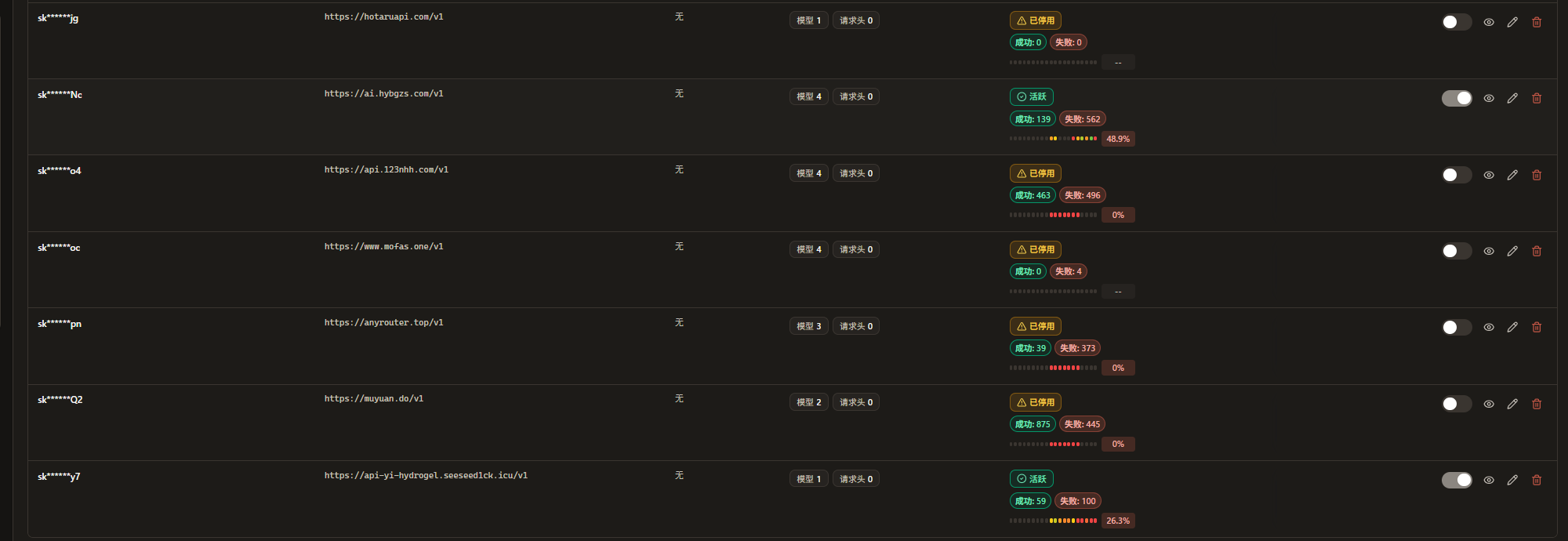The height and width of the screenshot is (541, 1568).
Task: Delete the www.mofas.one key entry
Action: (1537, 251)
